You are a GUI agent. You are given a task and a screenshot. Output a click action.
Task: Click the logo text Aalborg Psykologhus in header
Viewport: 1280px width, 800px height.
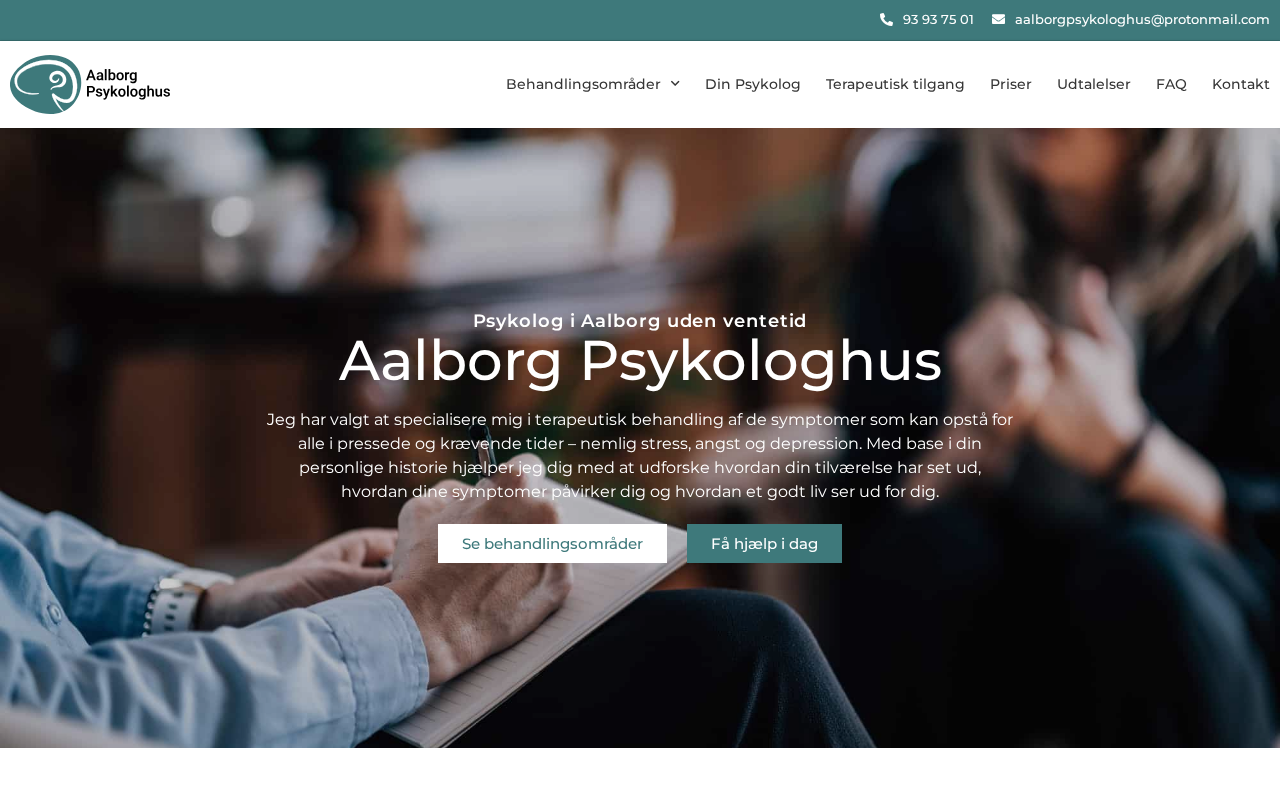pyautogui.click(x=128, y=84)
